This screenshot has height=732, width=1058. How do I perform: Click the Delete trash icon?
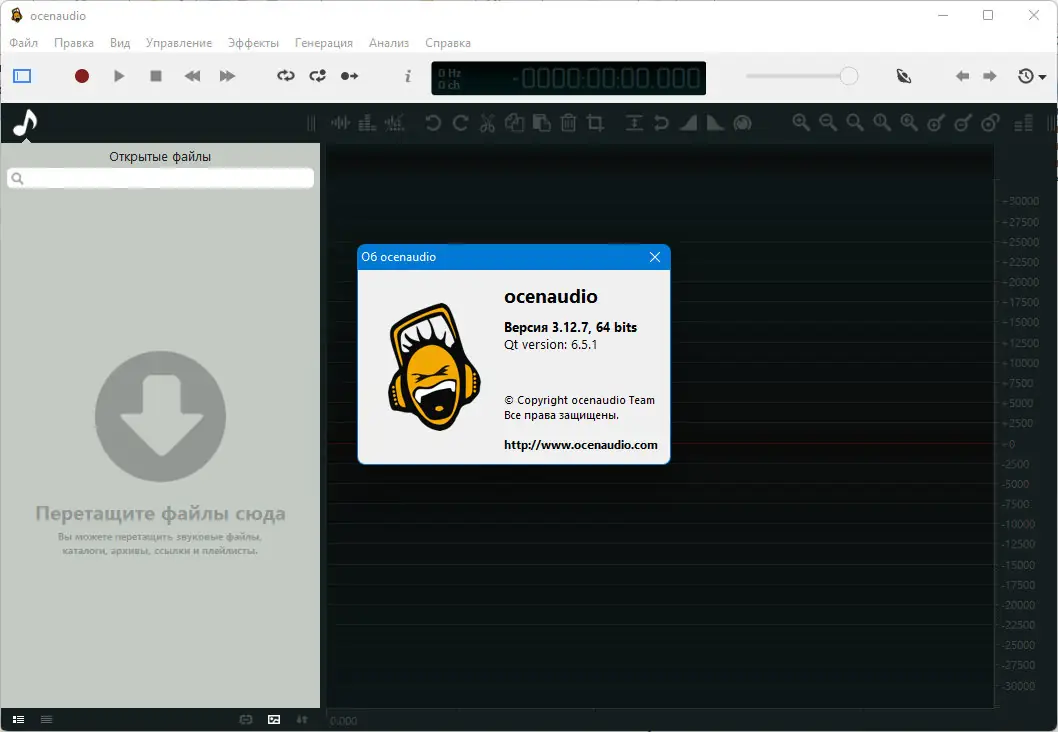tap(569, 123)
